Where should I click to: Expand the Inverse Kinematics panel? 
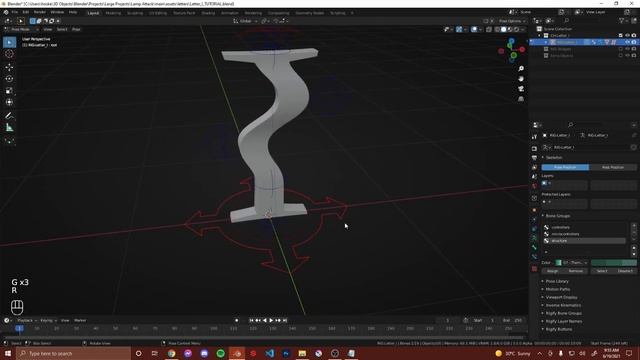click(563, 305)
